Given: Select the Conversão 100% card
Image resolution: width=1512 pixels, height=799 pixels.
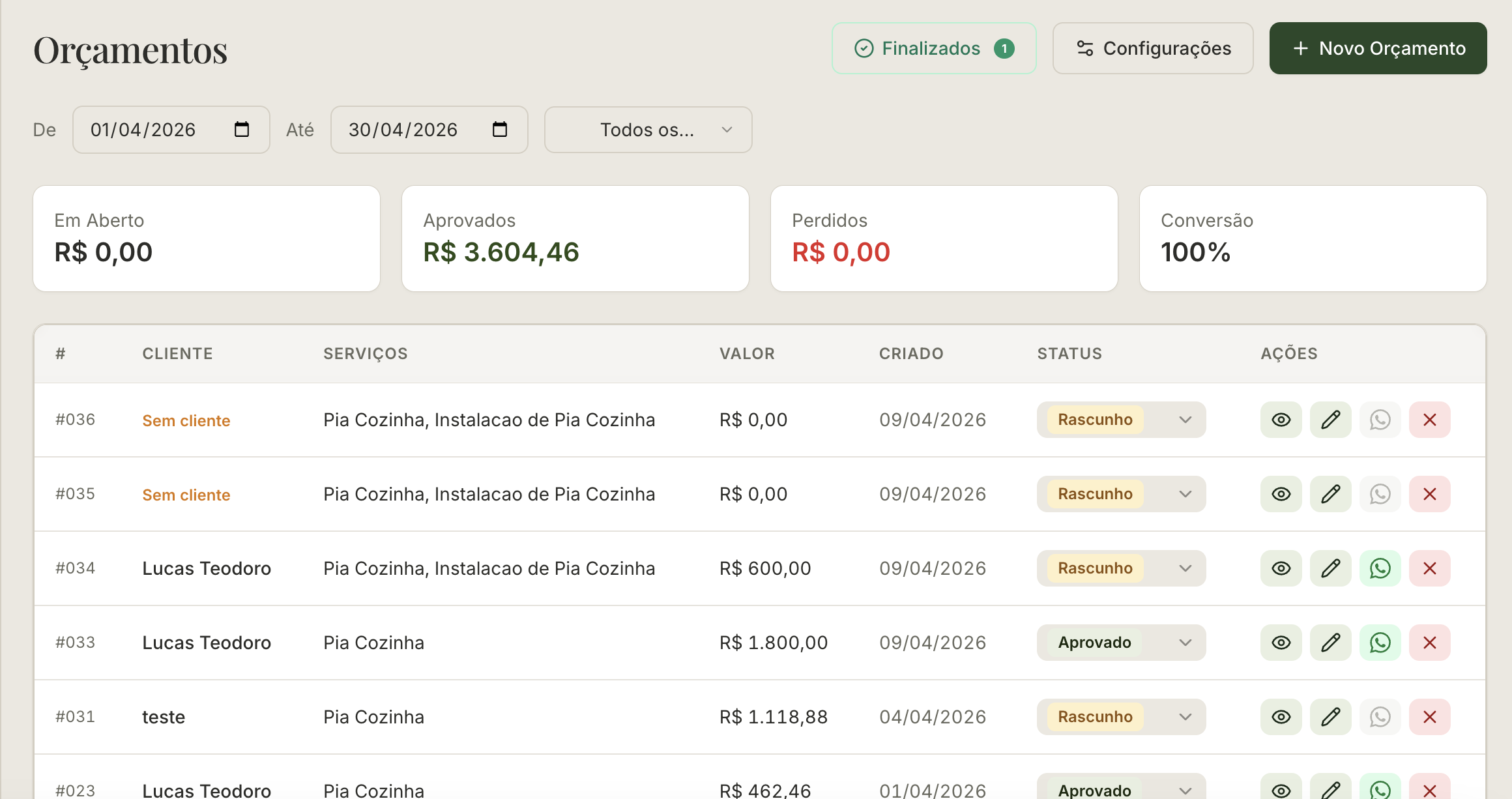Looking at the screenshot, I should coord(1313,239).
